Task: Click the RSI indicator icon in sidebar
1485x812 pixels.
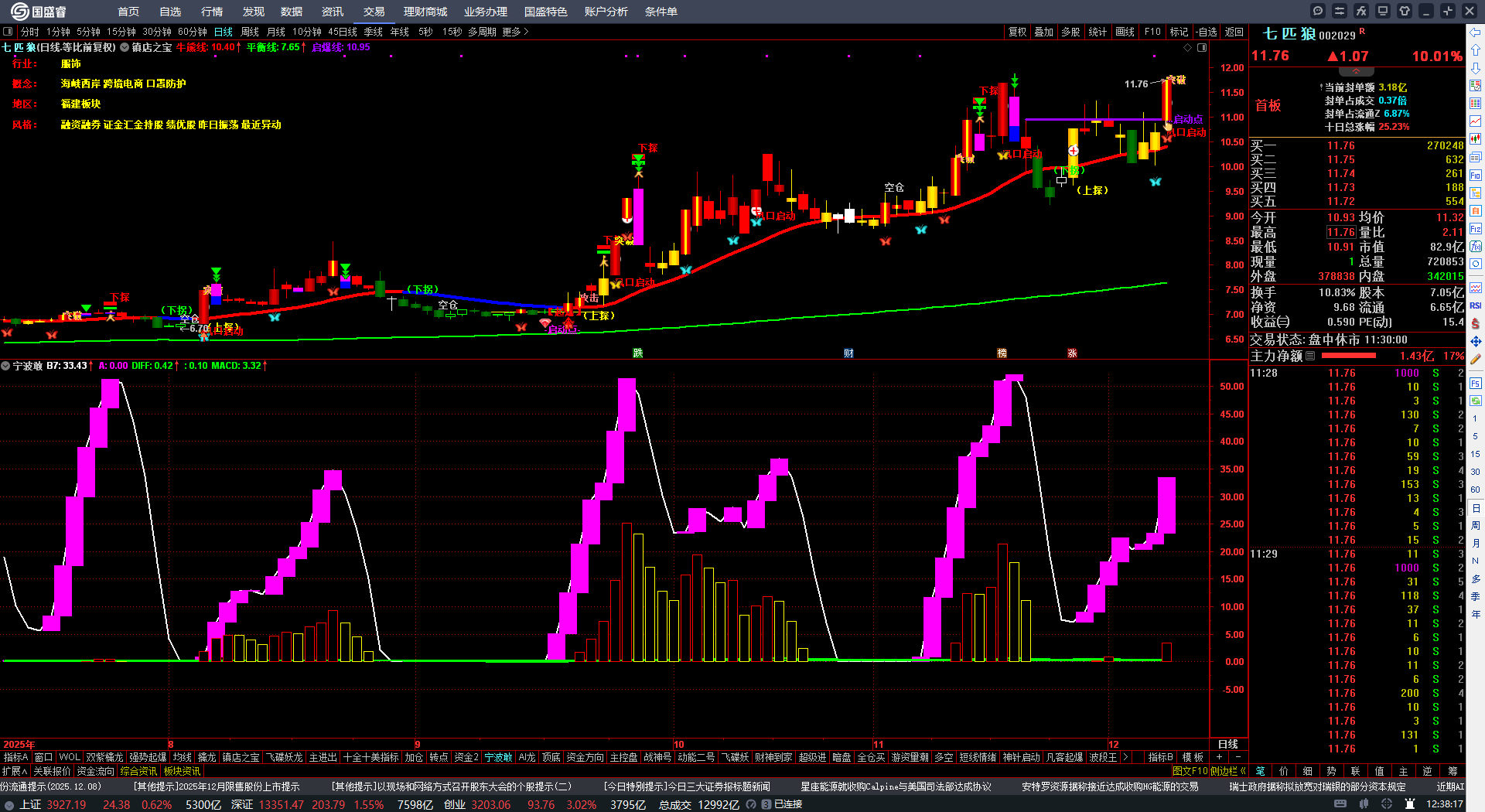Action: [x=1476, y=305]
